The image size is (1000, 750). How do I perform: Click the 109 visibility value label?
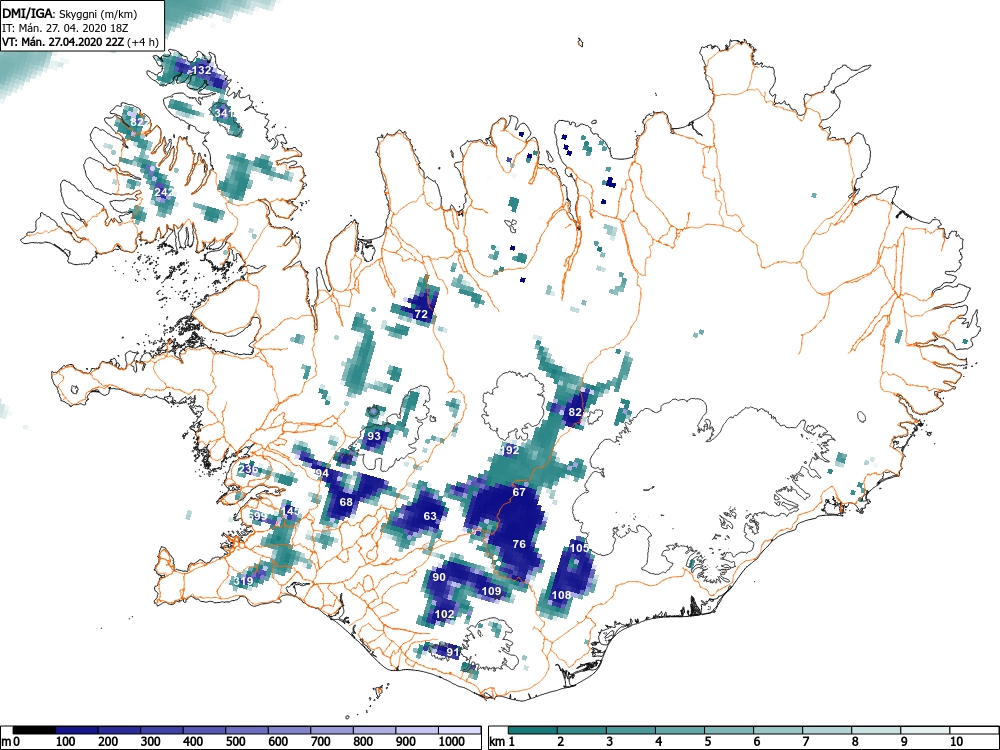[x=491, y=591]
